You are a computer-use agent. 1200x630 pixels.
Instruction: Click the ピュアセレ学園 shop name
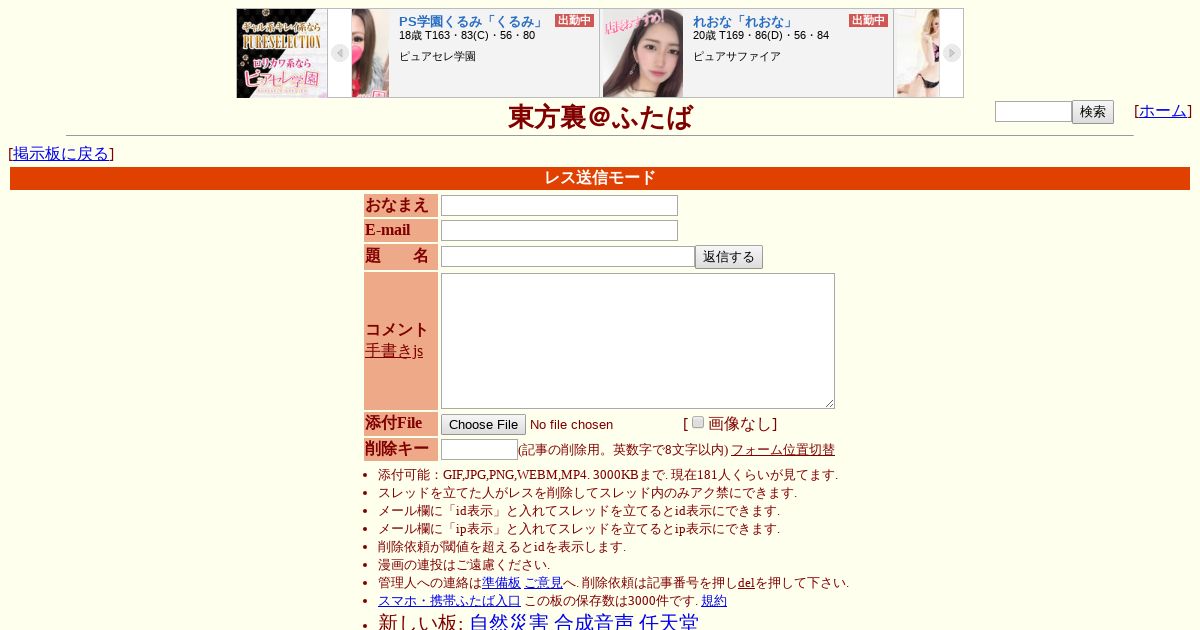pos(437,56)
